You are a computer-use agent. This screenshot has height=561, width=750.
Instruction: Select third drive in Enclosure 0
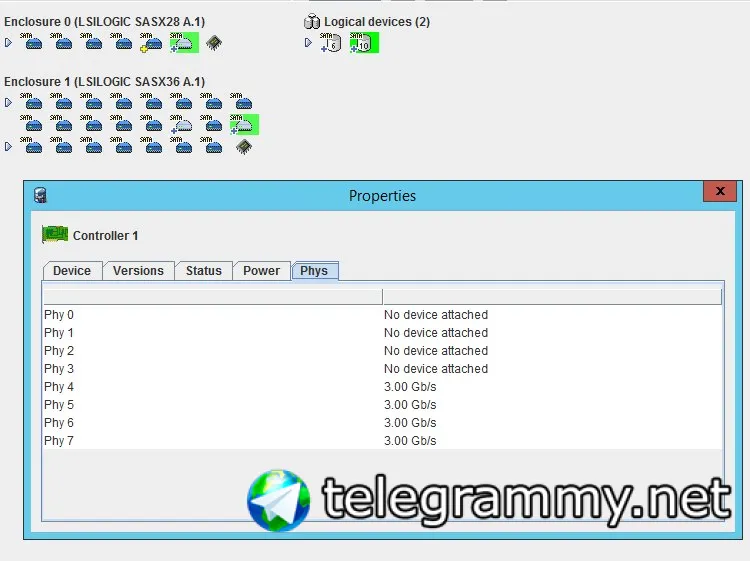point(91,42)
